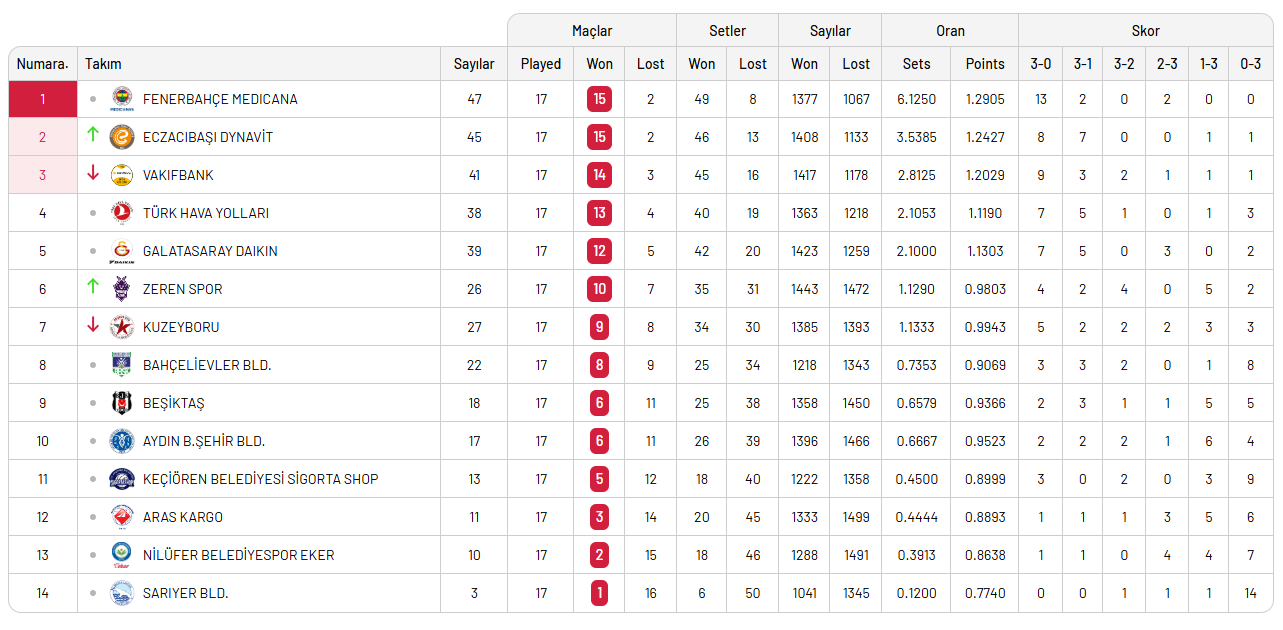Click the Keçiören Belediyesi Sigorta Shop name
Viewport: 1283px width, 630px height.
(260, 479)
